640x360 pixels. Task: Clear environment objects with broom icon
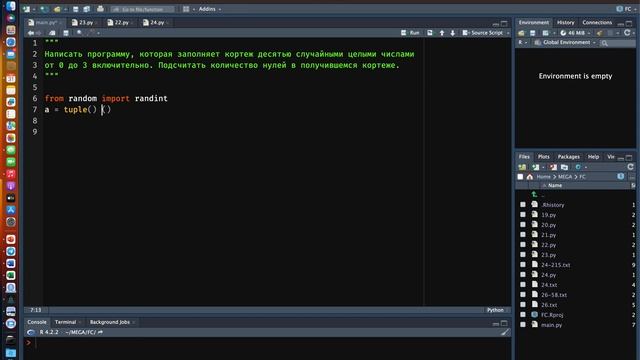coord(599,33)
